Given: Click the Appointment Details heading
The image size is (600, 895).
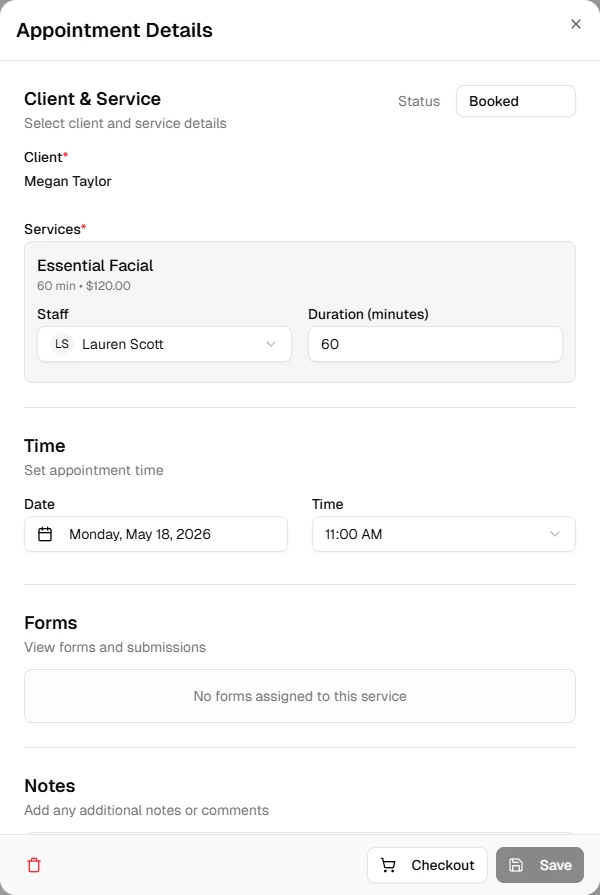Looking at the screenshot, I should click(115, 30).
